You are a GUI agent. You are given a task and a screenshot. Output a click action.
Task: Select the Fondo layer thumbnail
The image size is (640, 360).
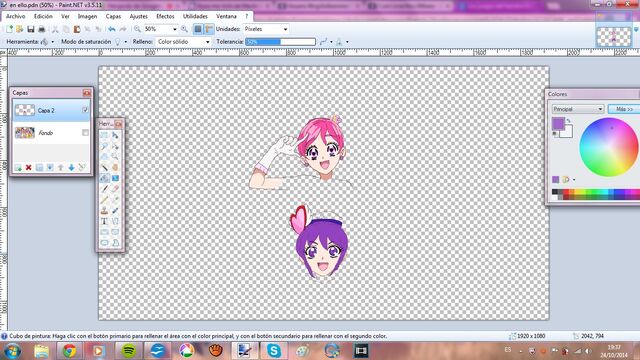point(24,133)
